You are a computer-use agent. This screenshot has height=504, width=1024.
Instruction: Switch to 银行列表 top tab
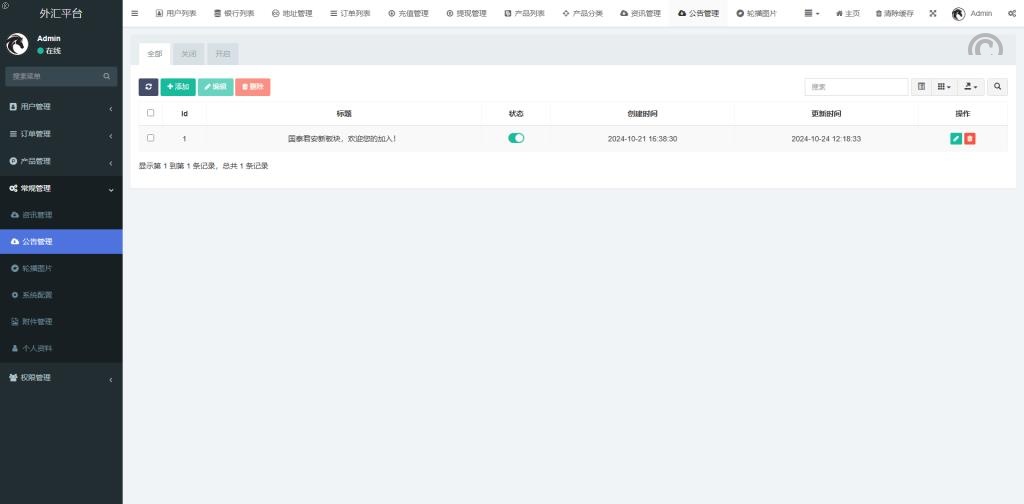[234, 13]
